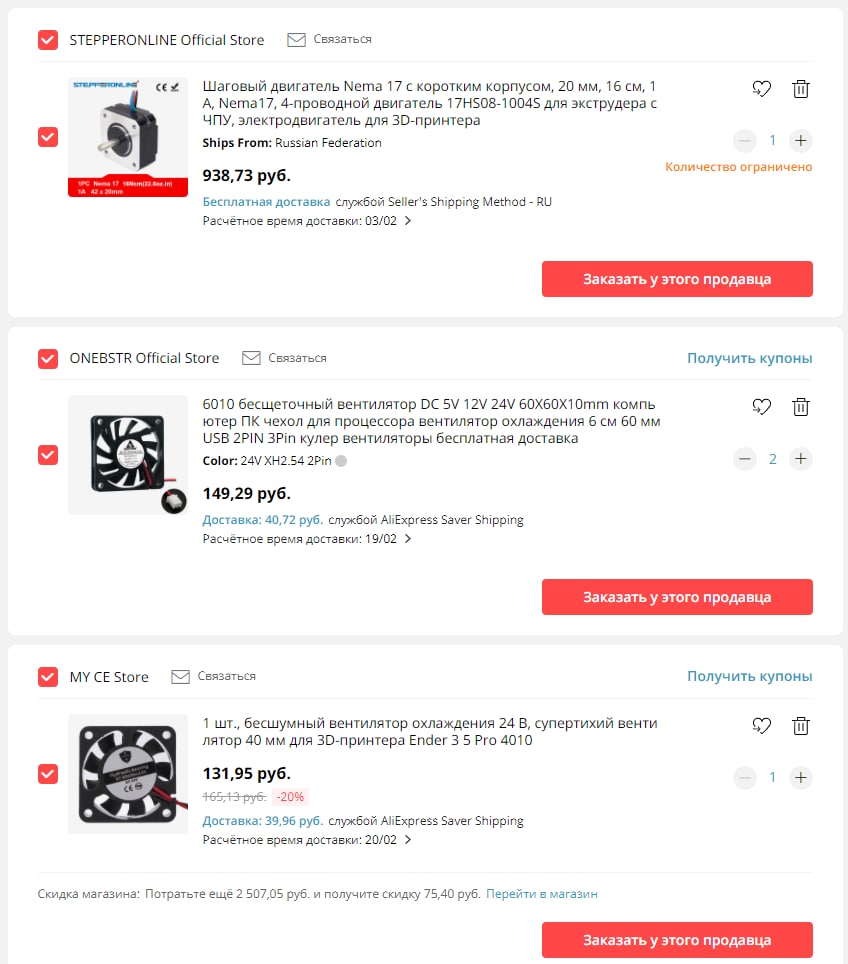Click the envelope icon next to STEPPERONLINE store
Screen dimensions: 848x964
[296, 40]
